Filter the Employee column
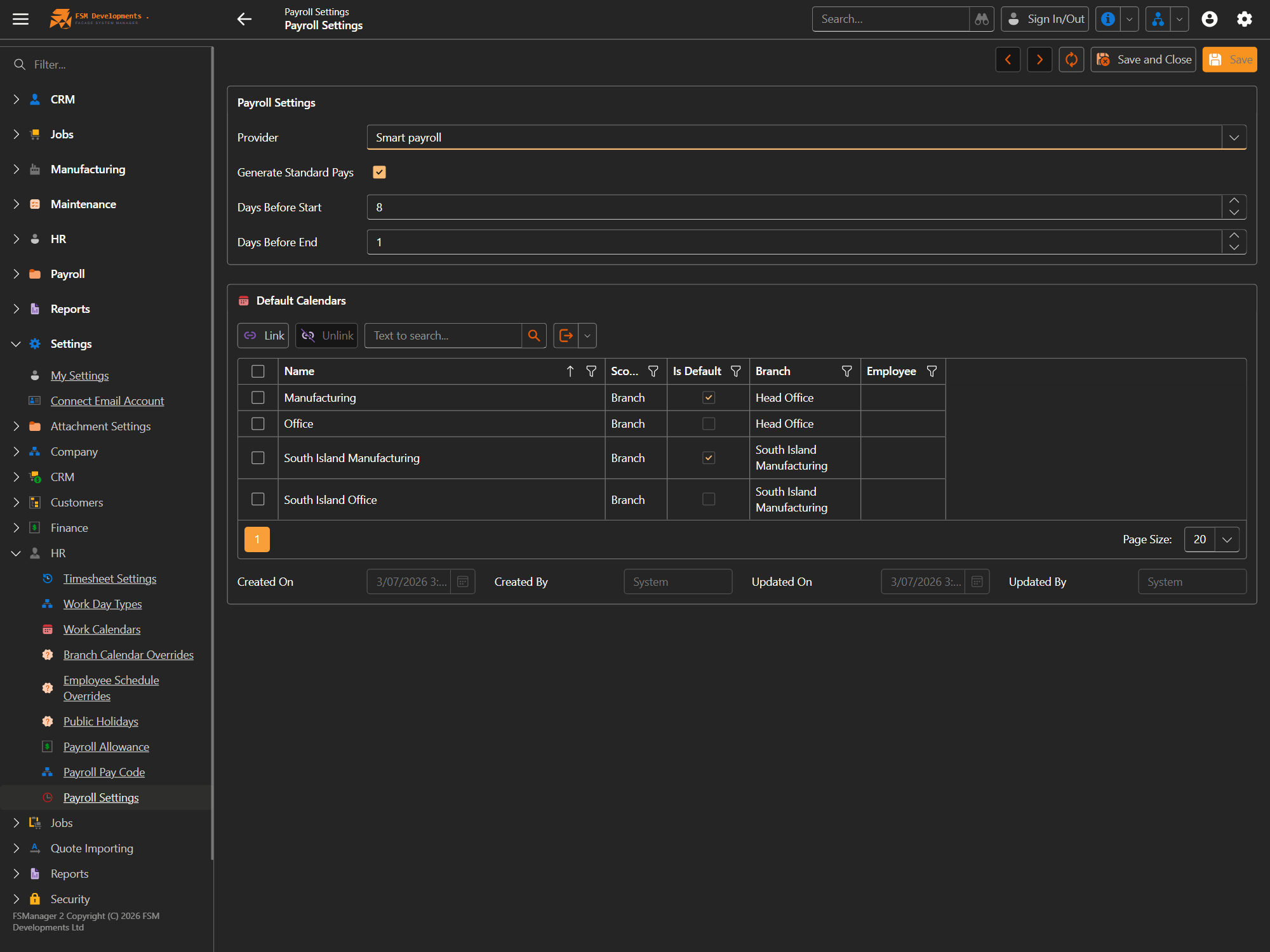 (932, 371)
